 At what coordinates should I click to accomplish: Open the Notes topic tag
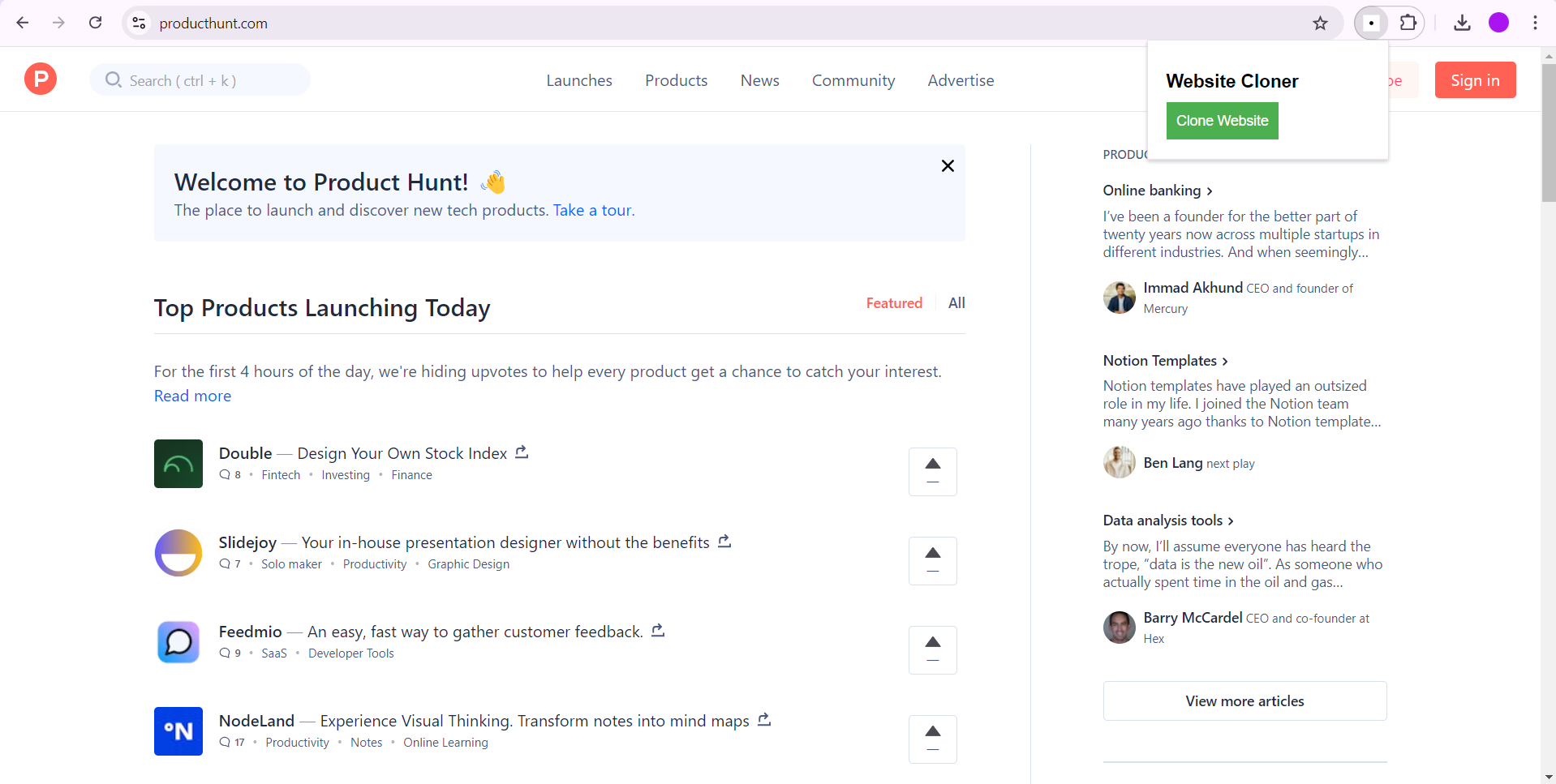pyautogui.click(x=367, y=743)
